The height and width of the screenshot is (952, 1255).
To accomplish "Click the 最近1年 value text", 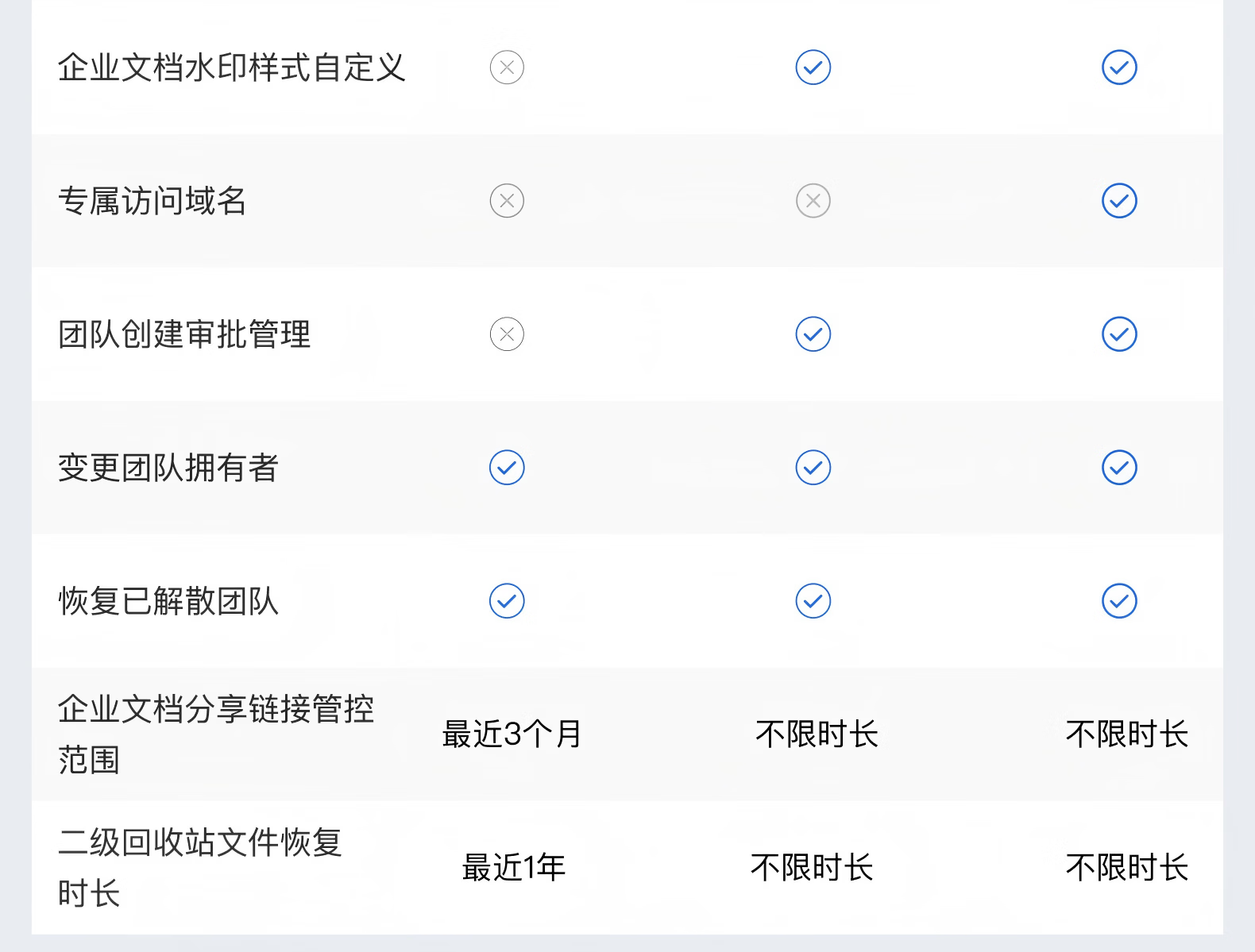I will pos(514,868).
